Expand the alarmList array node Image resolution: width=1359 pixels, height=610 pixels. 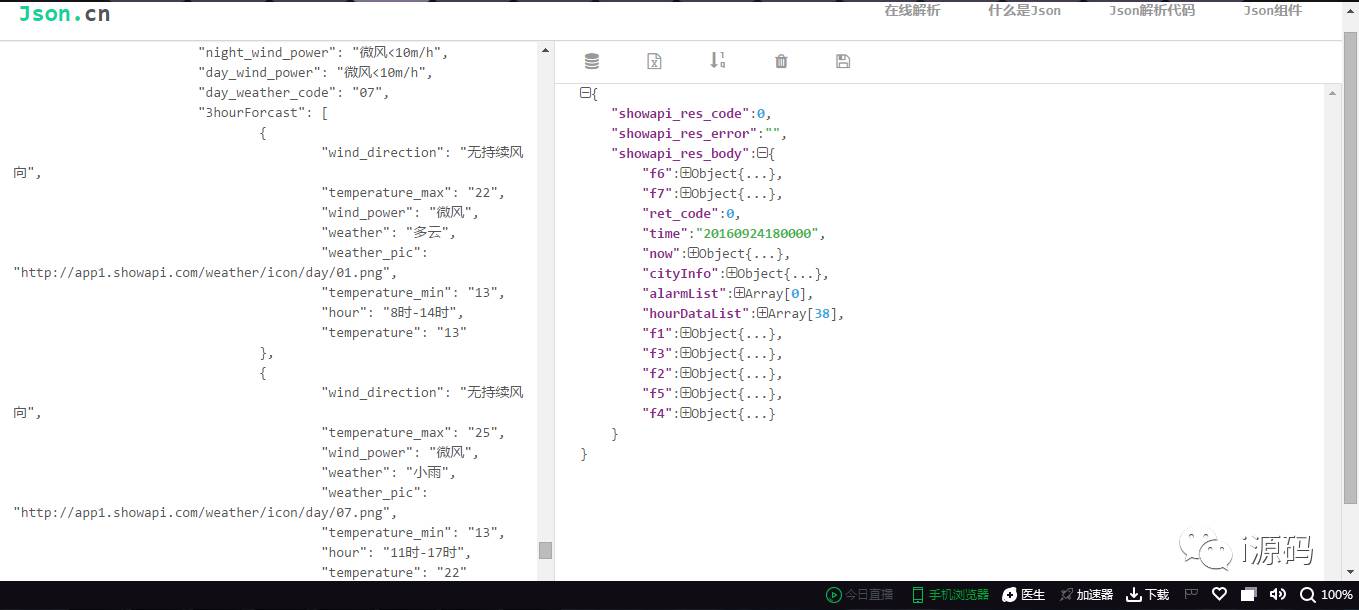point(739,293)
